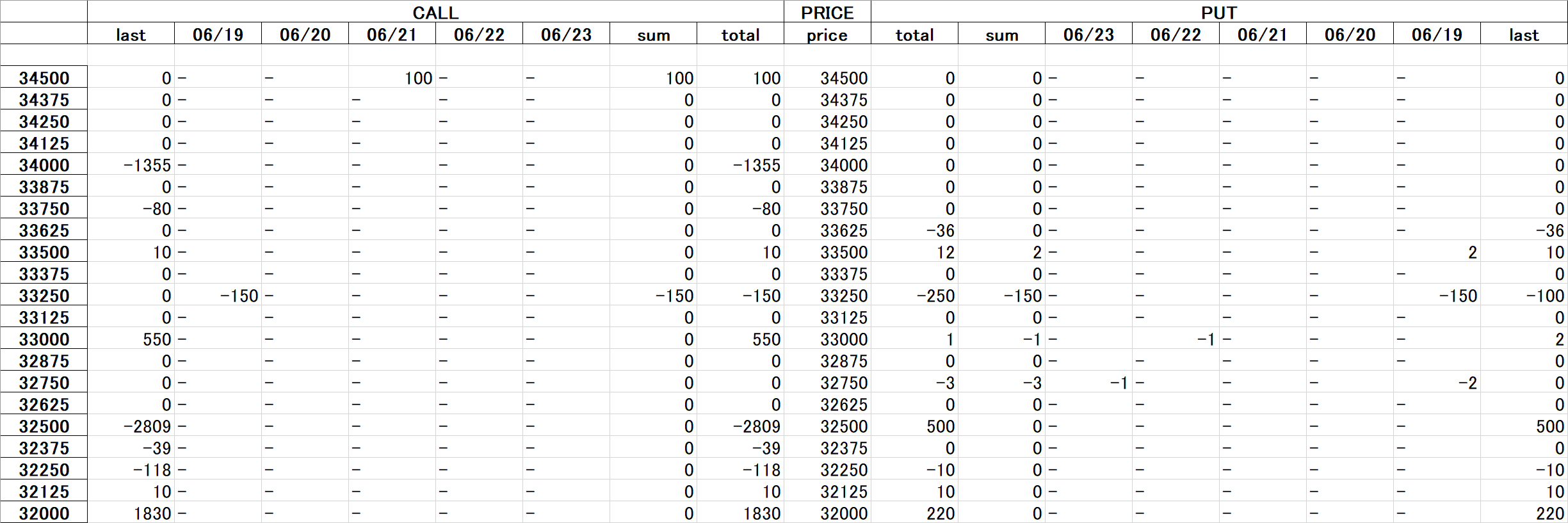Click the PUT total value 220
The image size is (1568, 523).
point(914,513)
